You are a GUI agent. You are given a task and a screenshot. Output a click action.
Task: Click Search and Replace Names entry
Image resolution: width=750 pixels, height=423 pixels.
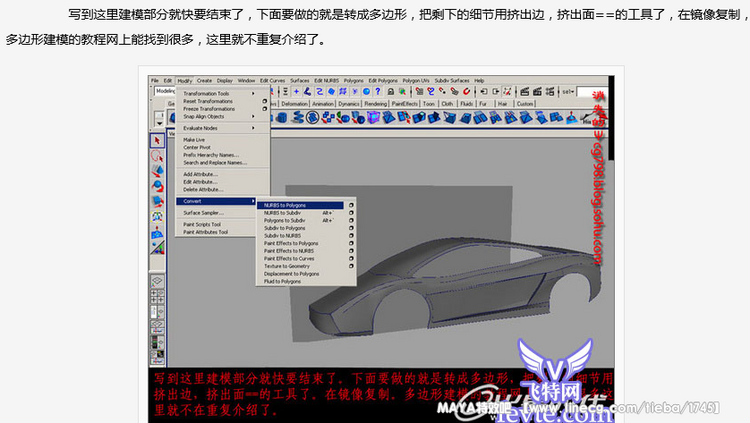tap(214, 162)
